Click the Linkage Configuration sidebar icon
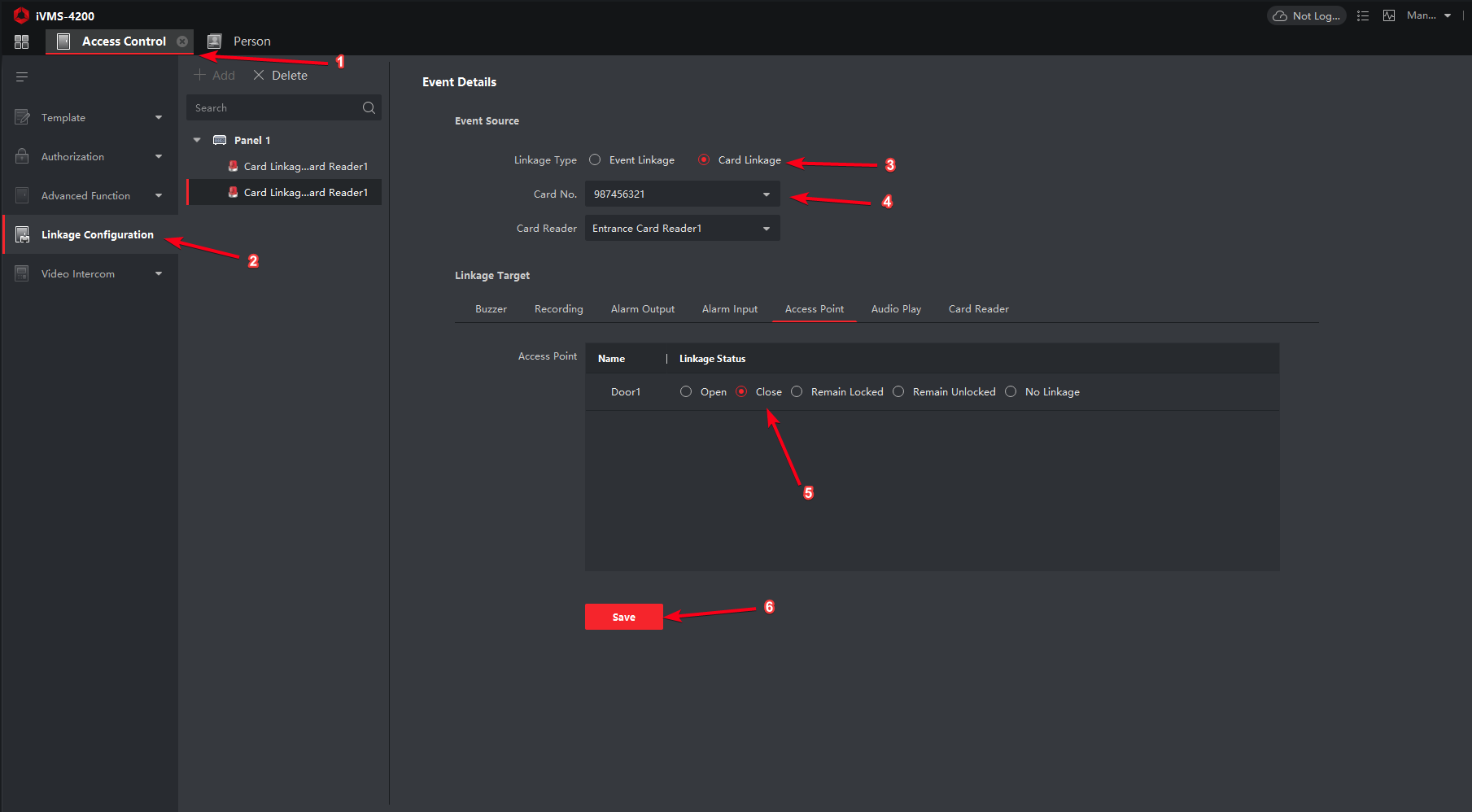Image resolution: width=1472 pixels, height=812 pixels. pos(23,234)
